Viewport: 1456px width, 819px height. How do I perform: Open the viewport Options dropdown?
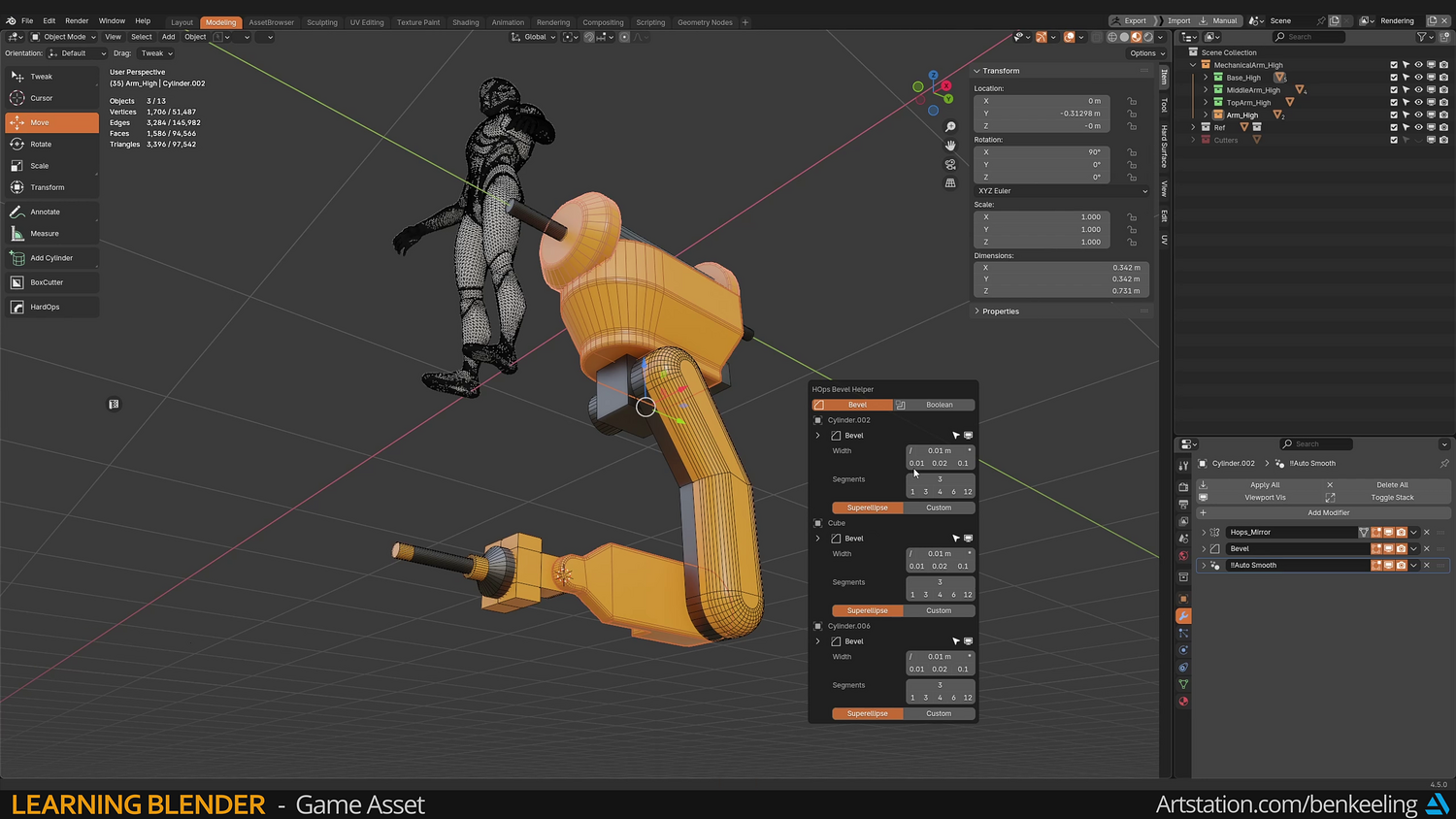pyautogui.click(x=1146, y=53)
